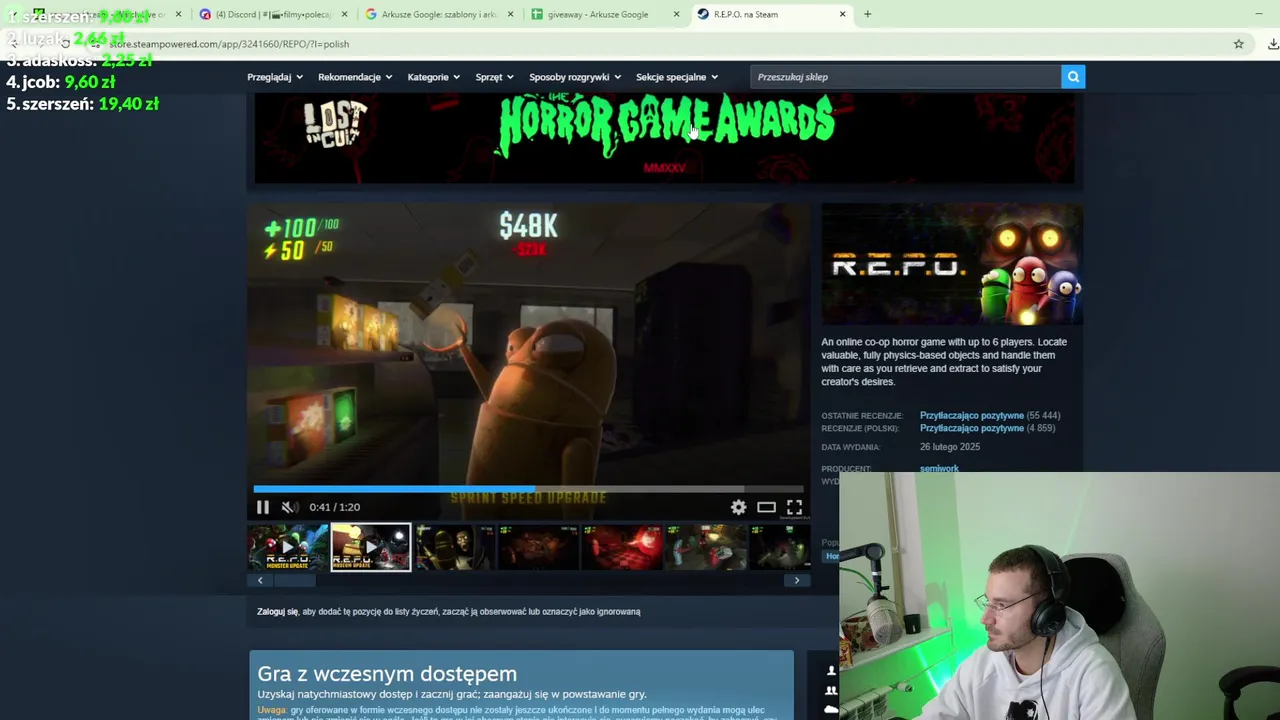Pause the R.E.P.O. trailer video

pyautogui.click(x=263, y=507)
